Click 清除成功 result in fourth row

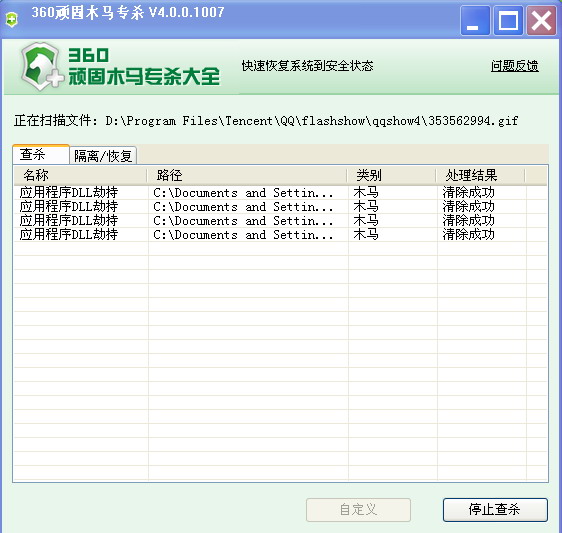(468, 234)
